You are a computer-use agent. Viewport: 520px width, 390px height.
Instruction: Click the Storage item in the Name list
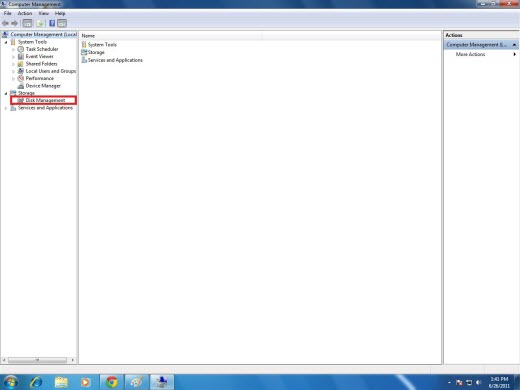point(96,52)
